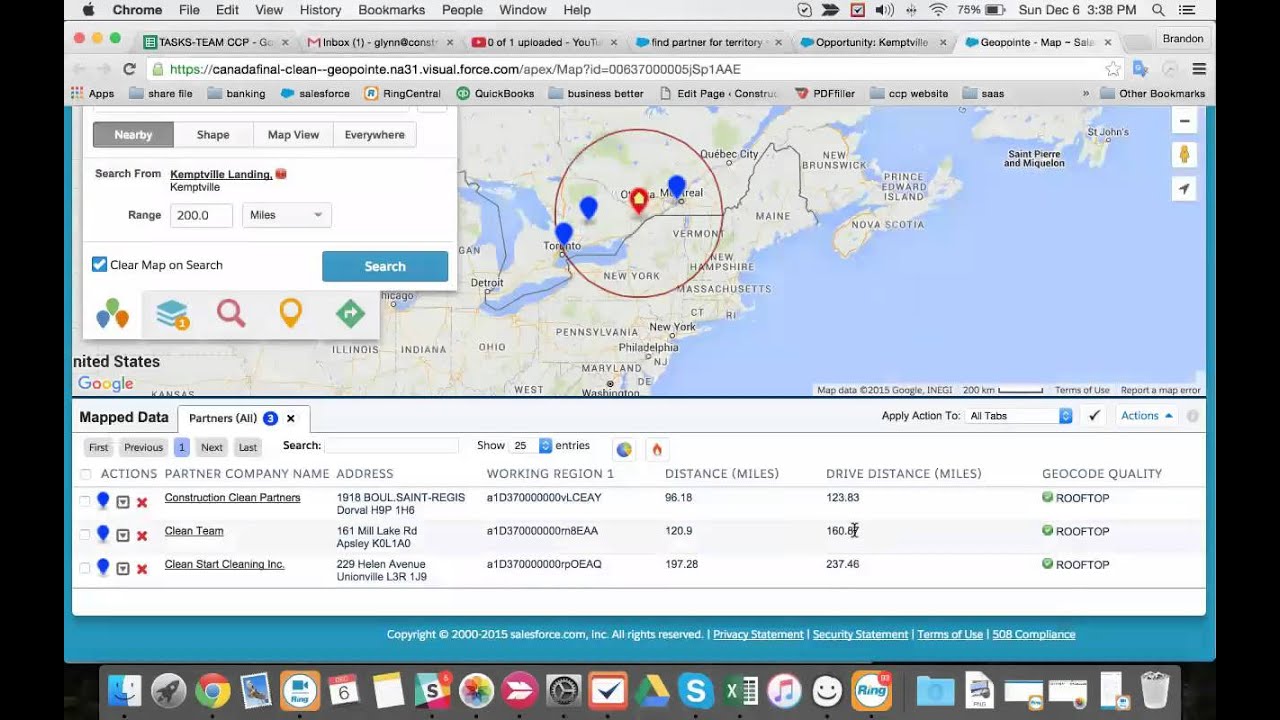Viewport: 1280px width, 720px height.
Task: Go to the Next page of entries
Action: tap(212, 447)
